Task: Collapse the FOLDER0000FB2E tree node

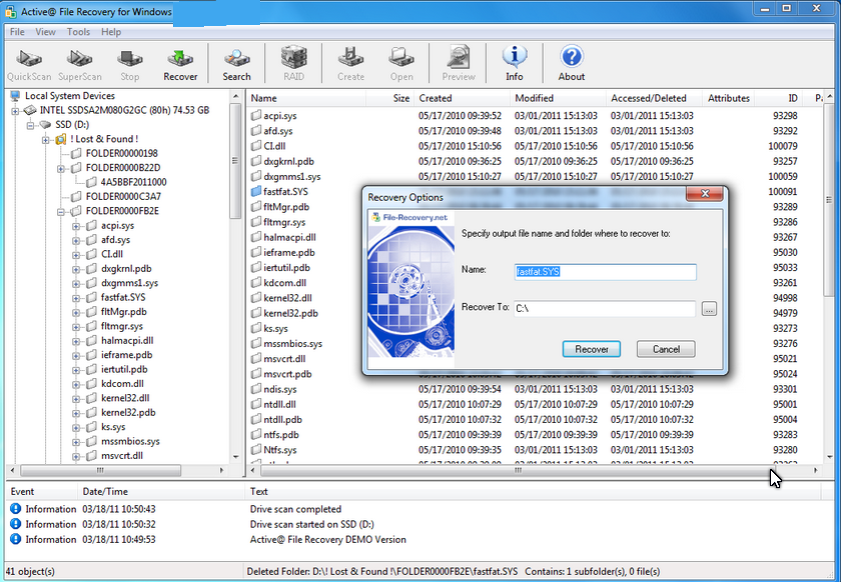Action: click(x=61, y=211)
